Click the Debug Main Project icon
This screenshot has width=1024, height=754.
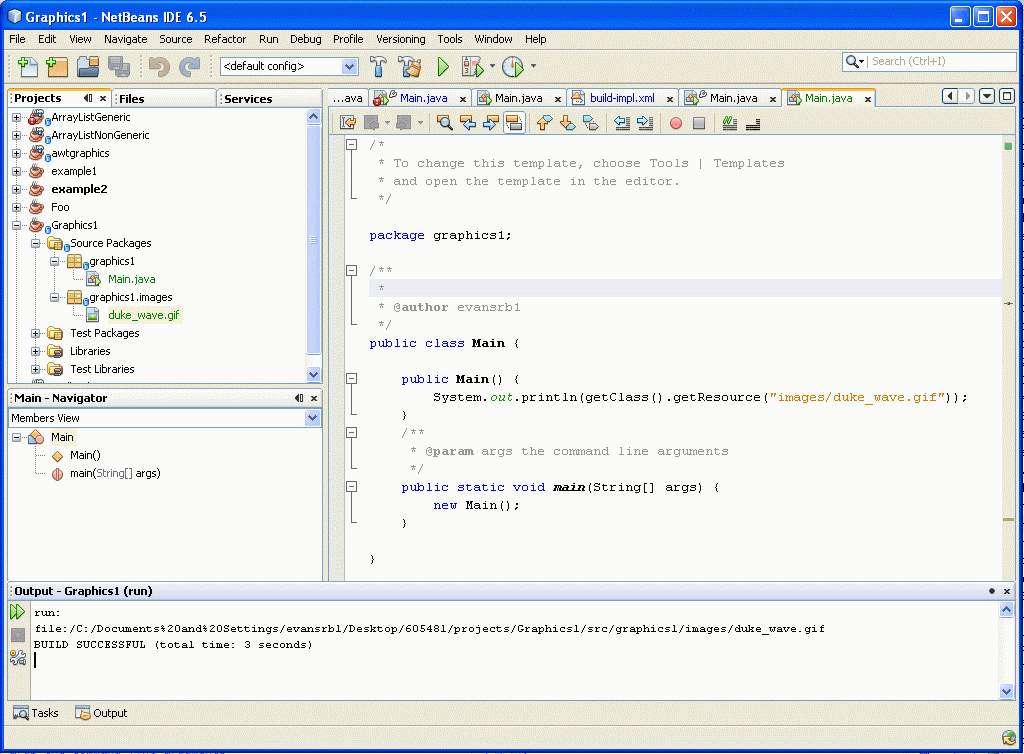click(x=472, y=67)
